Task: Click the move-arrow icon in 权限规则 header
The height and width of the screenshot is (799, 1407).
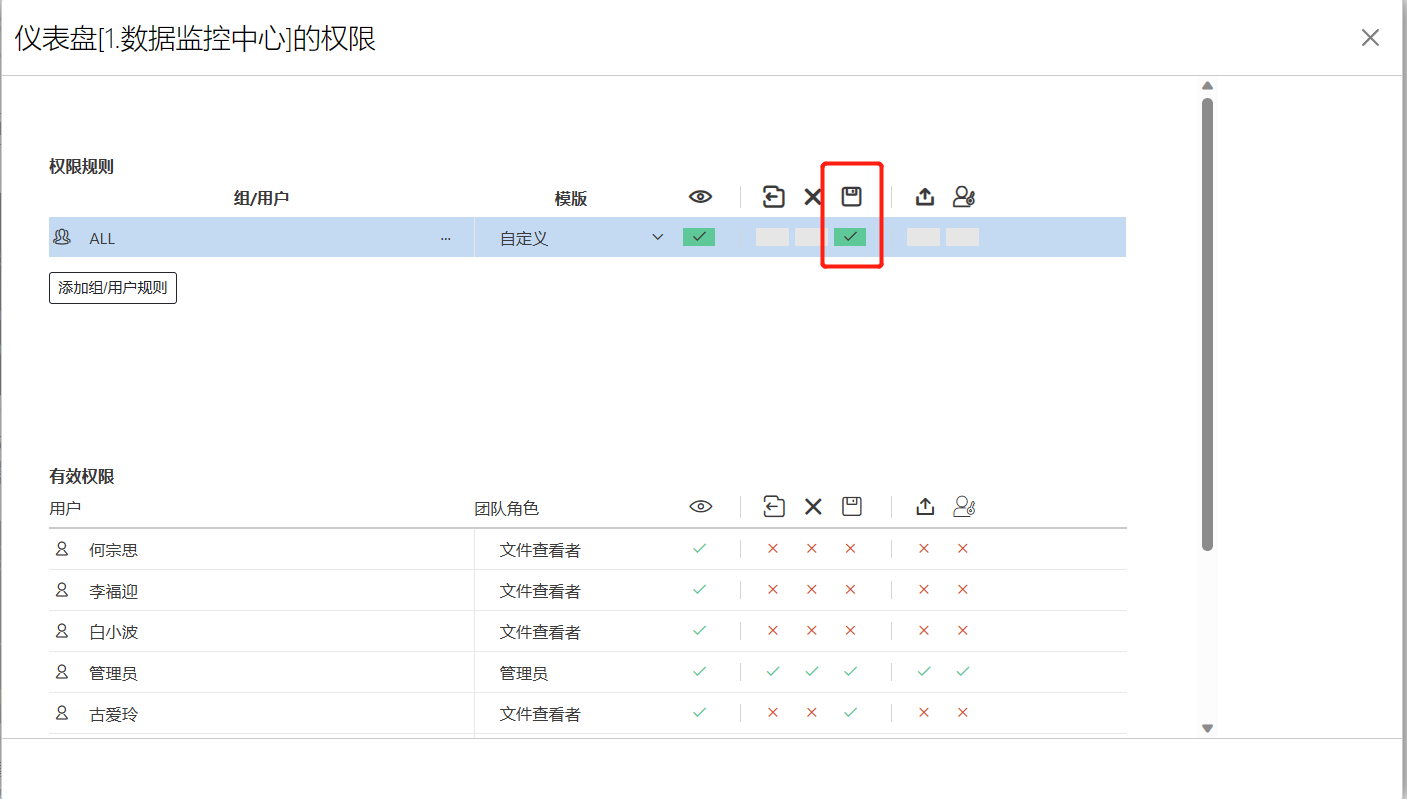Action: (x=773, y=197)
